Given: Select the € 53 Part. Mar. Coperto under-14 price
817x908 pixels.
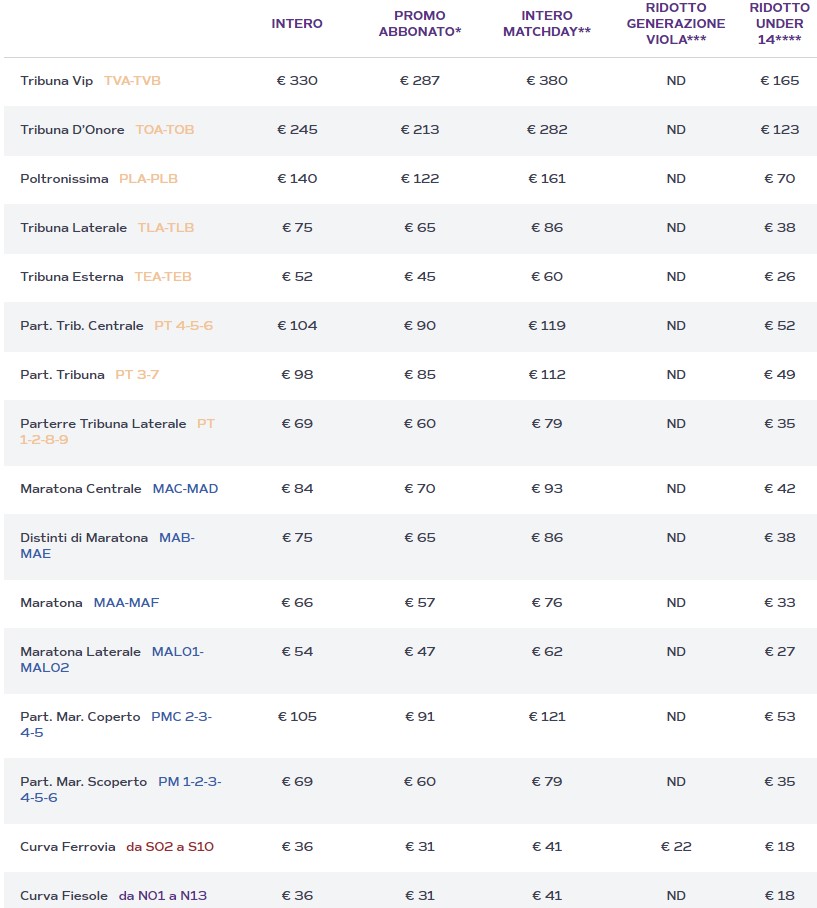Looking at the screenshot, I should pyautogui.click(x=780, y=717).
